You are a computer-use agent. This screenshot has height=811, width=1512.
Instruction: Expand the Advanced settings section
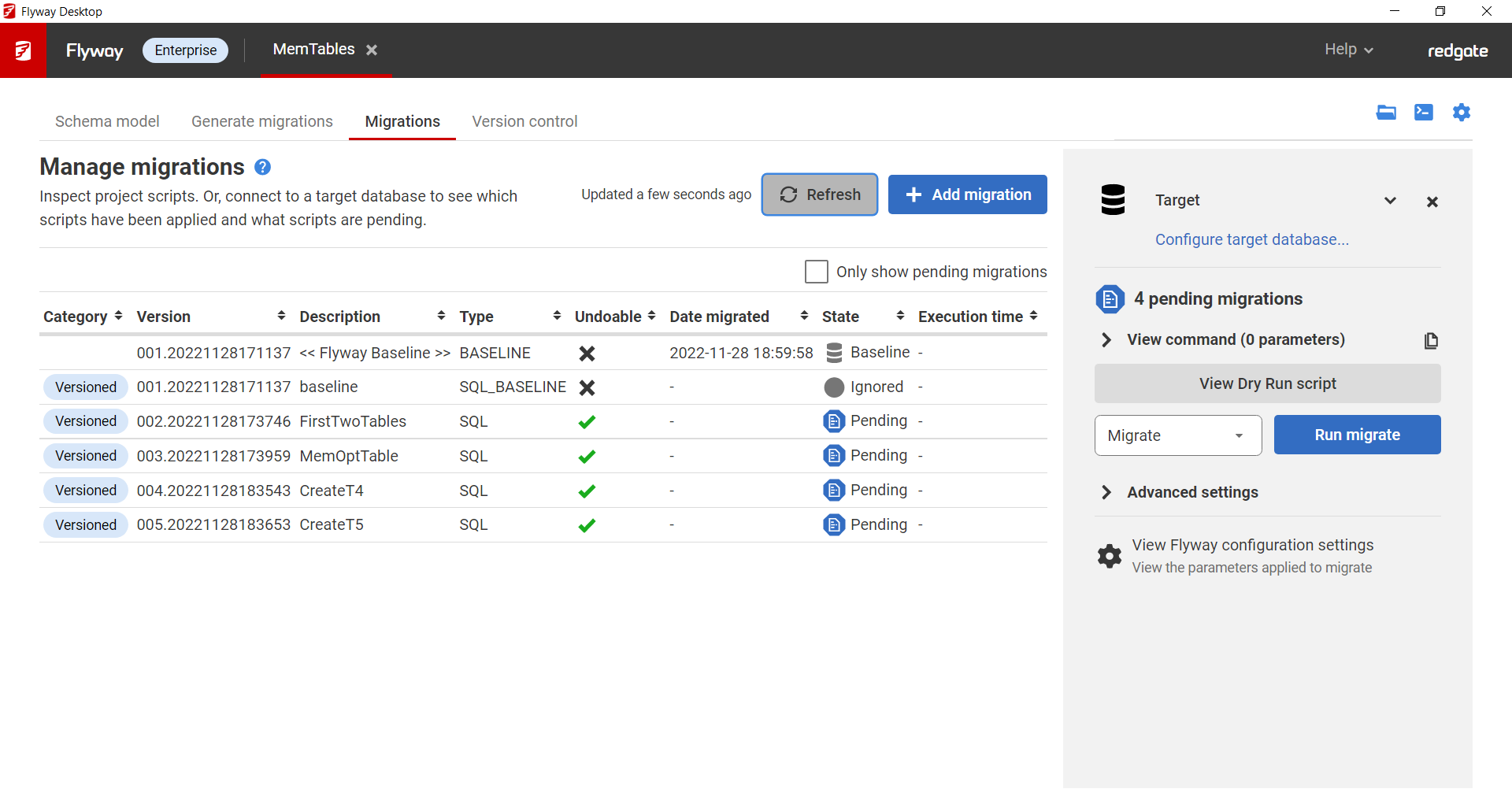[1106, 492]
